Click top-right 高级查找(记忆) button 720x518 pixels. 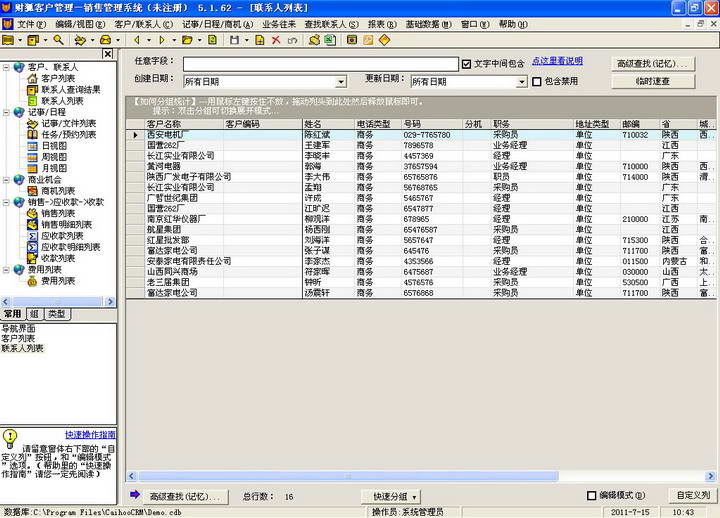tap(652, 64)
